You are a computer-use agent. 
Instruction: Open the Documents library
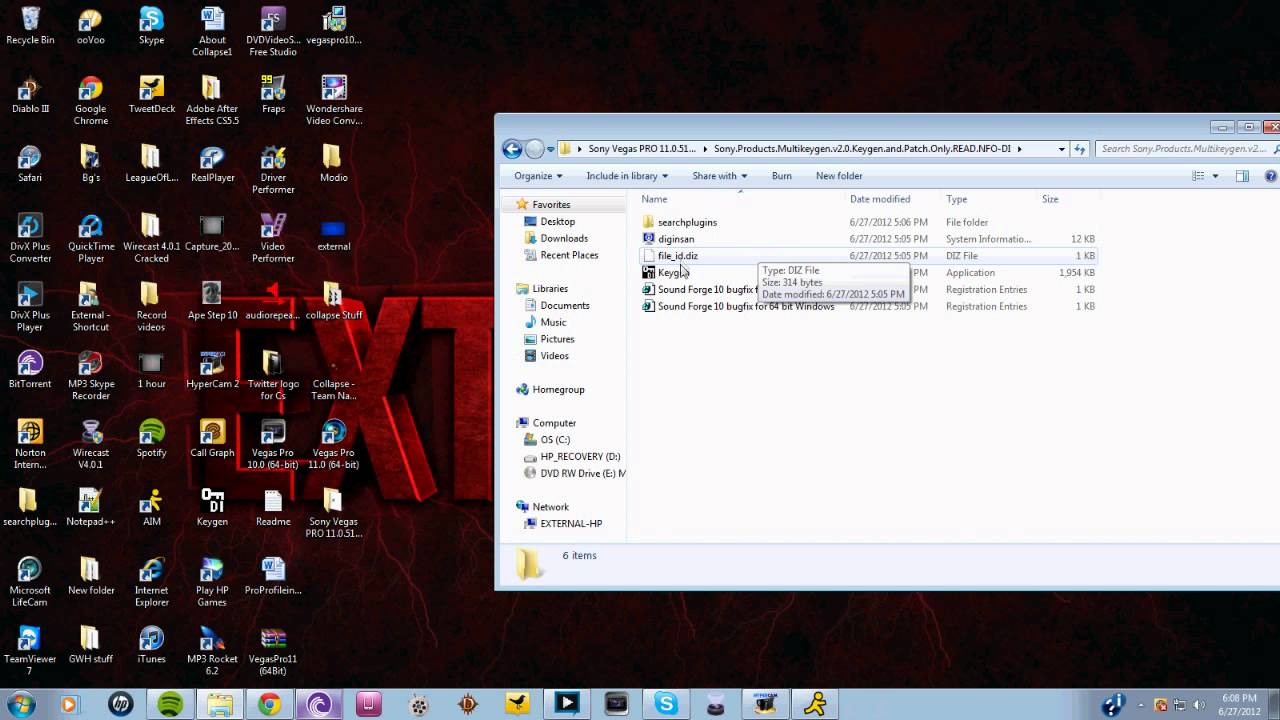(x=564, y=305)
